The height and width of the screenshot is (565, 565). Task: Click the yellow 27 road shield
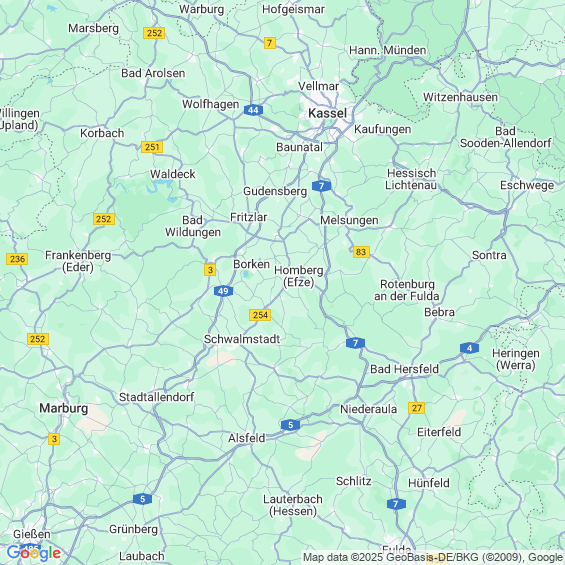click(417, 408)
